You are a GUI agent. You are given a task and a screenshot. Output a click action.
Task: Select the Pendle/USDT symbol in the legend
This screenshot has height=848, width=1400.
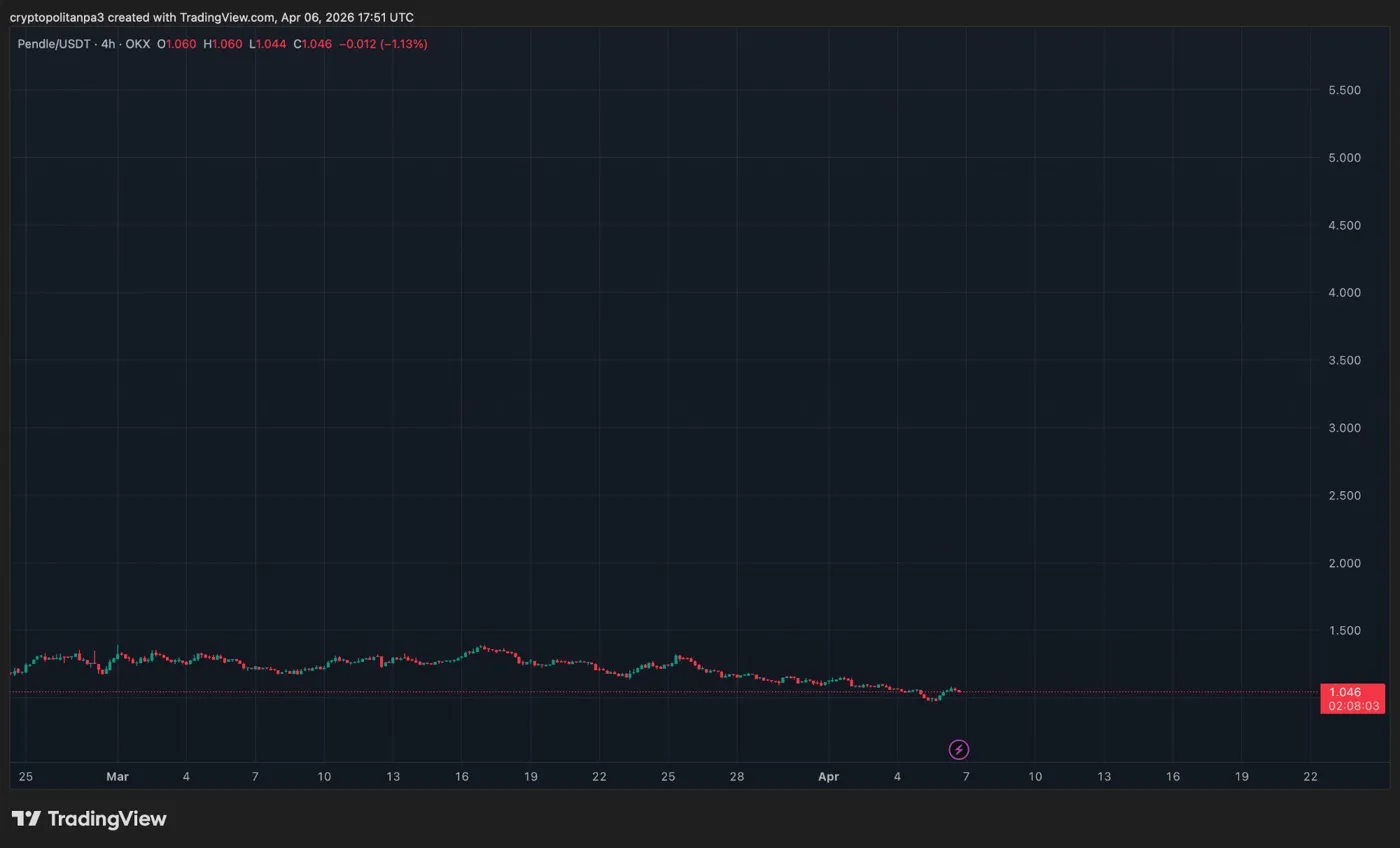pos(55,44)
